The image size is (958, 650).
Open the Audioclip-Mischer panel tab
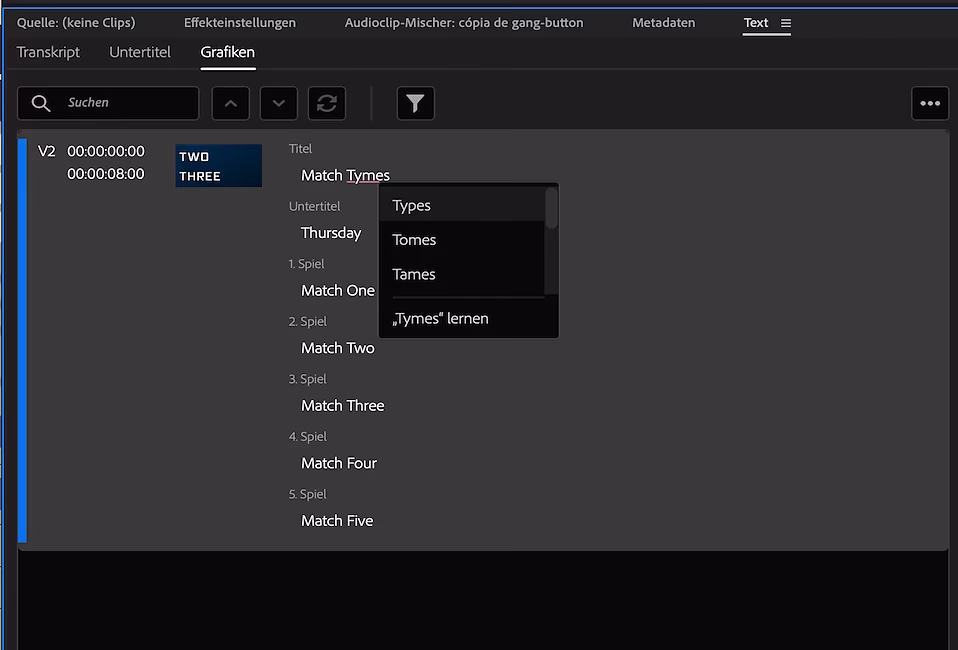pos(463,23)
